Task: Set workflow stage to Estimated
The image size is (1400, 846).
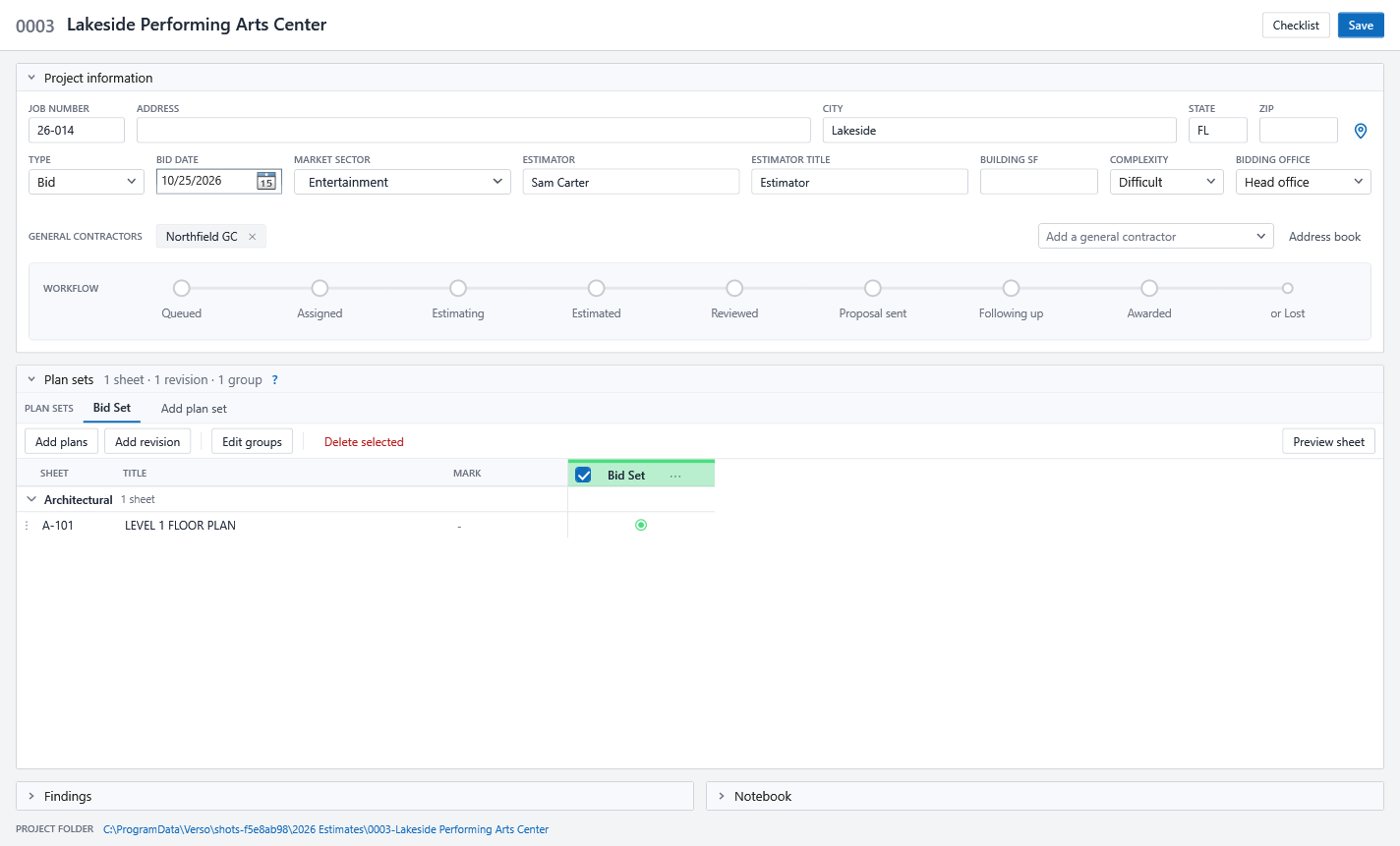Action: click(x=596, y=288)
